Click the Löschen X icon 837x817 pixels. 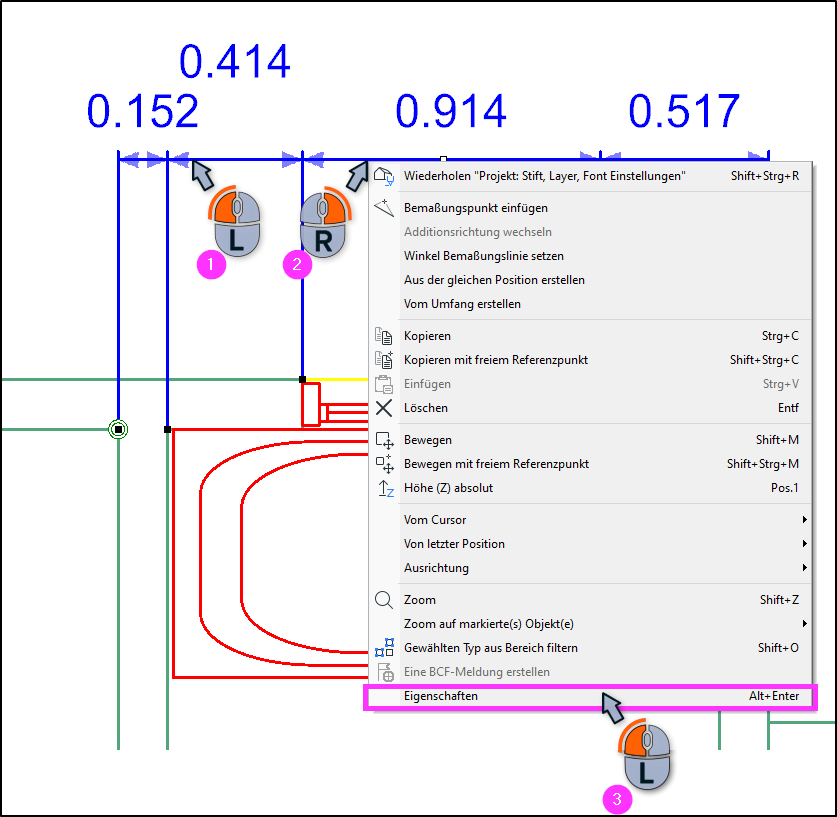(x=384, y=408)
